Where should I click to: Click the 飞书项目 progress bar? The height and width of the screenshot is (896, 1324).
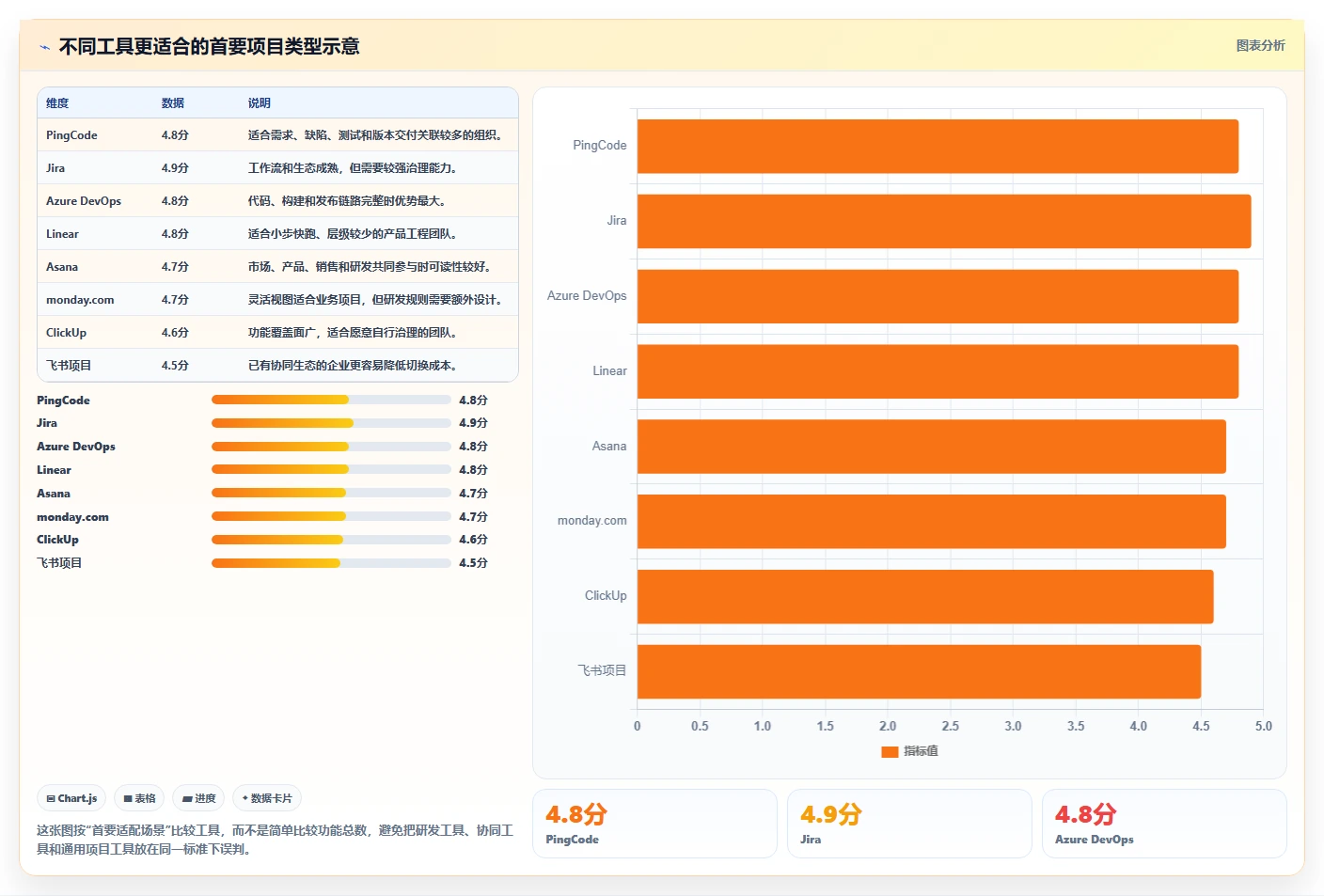[x=331, y=563]
